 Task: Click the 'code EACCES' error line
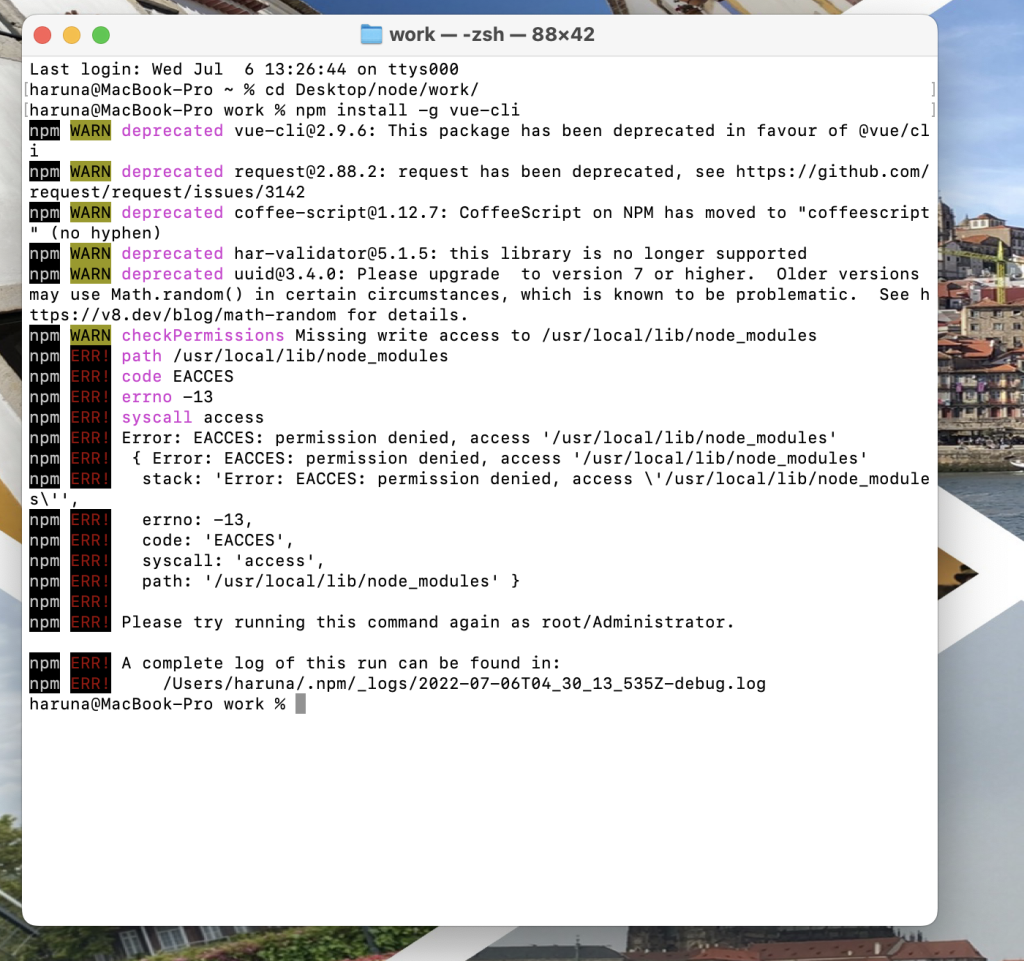(177, 376)
